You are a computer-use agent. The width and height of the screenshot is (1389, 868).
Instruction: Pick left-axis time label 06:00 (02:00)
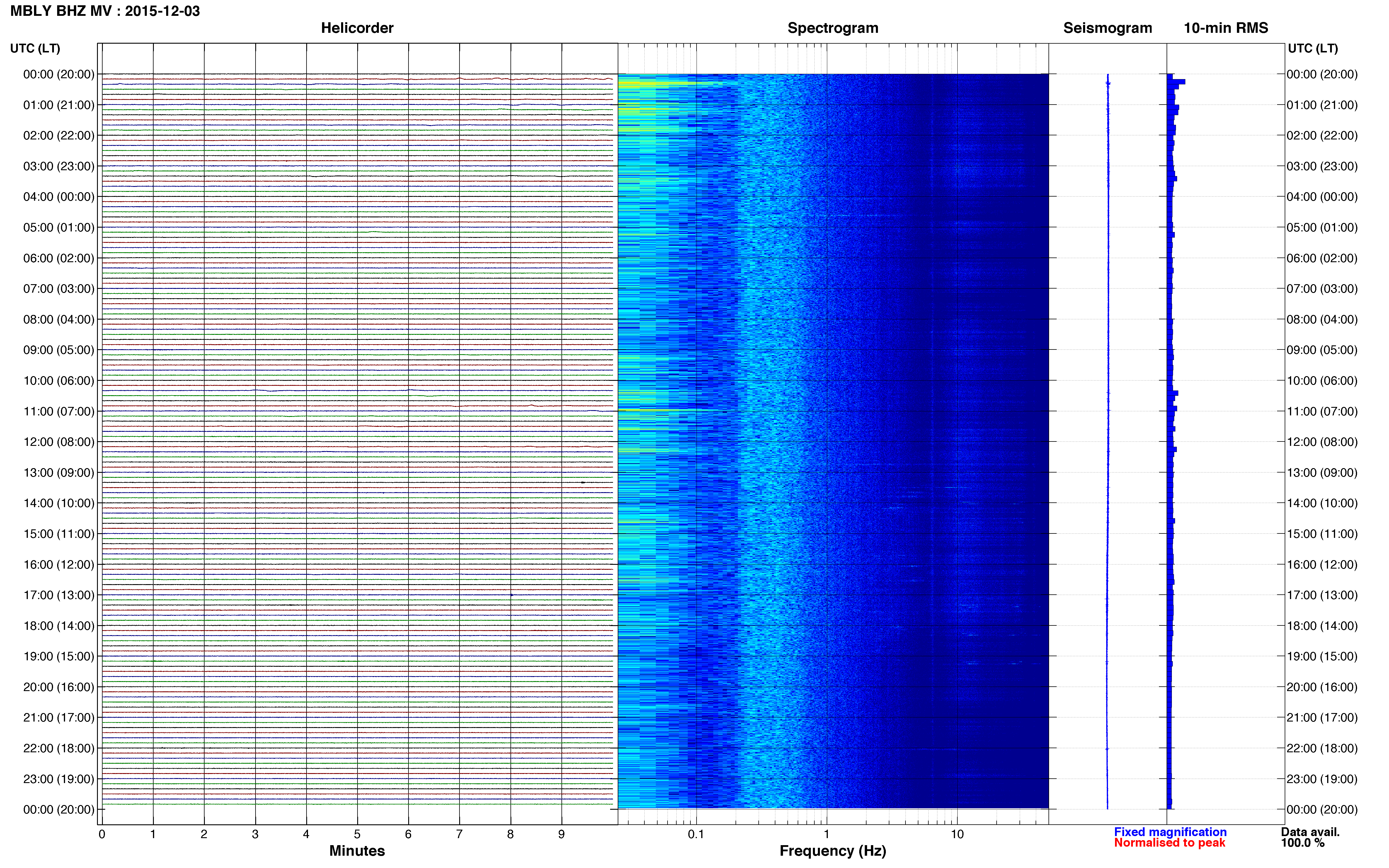tap(59, 258)
